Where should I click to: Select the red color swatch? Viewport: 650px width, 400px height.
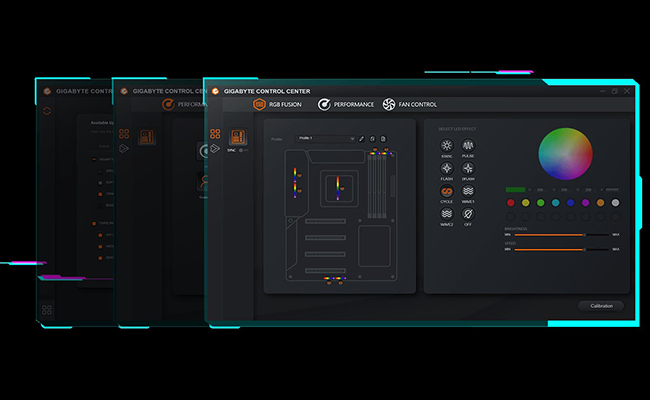(x=511, y=203)
